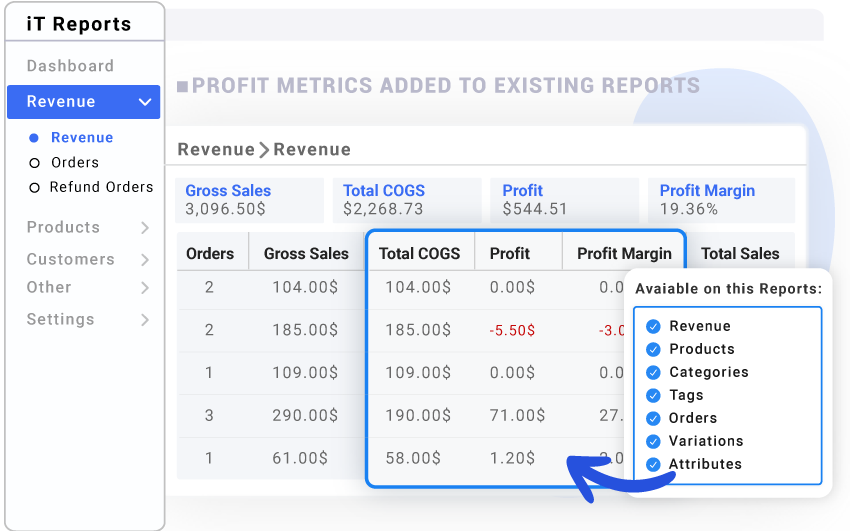
Task: Sort by Profit Margin column header
Action: pyautogui.click(x=624, y=254)
